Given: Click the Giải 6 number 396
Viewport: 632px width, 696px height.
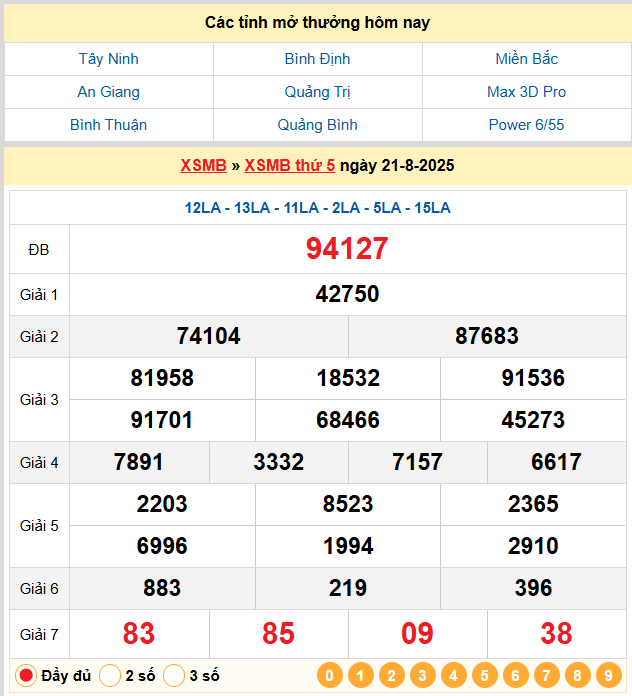Looking at the screenshot, I should 533,588.
